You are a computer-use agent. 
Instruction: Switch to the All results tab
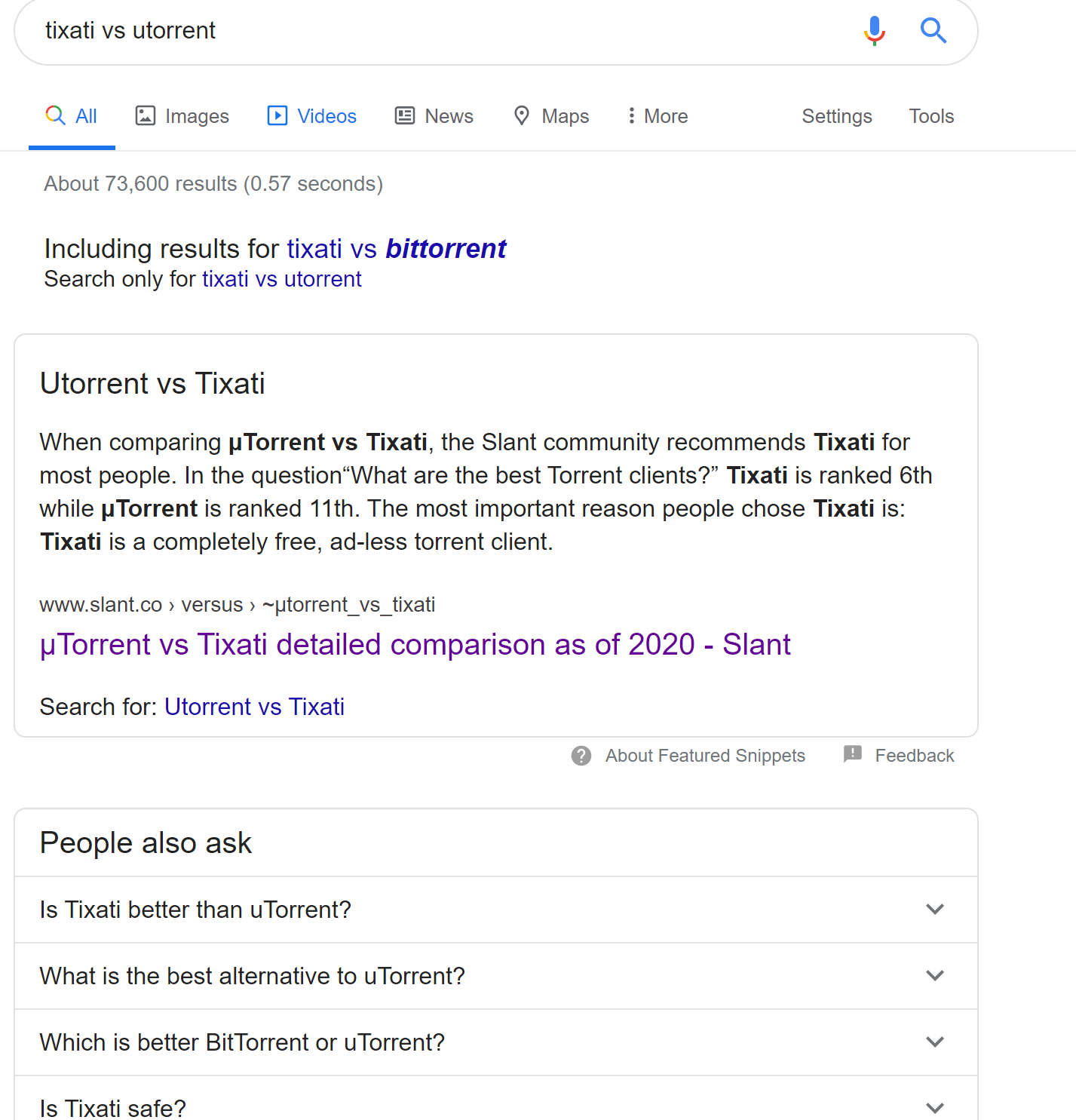(x=72, y=115)
